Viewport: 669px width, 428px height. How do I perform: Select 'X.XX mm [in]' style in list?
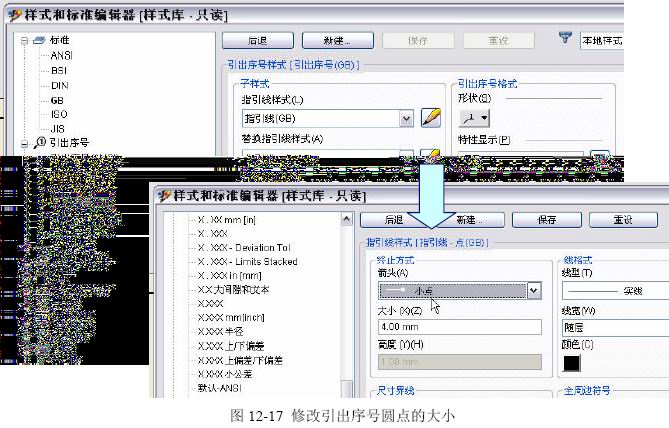point(227,220)
